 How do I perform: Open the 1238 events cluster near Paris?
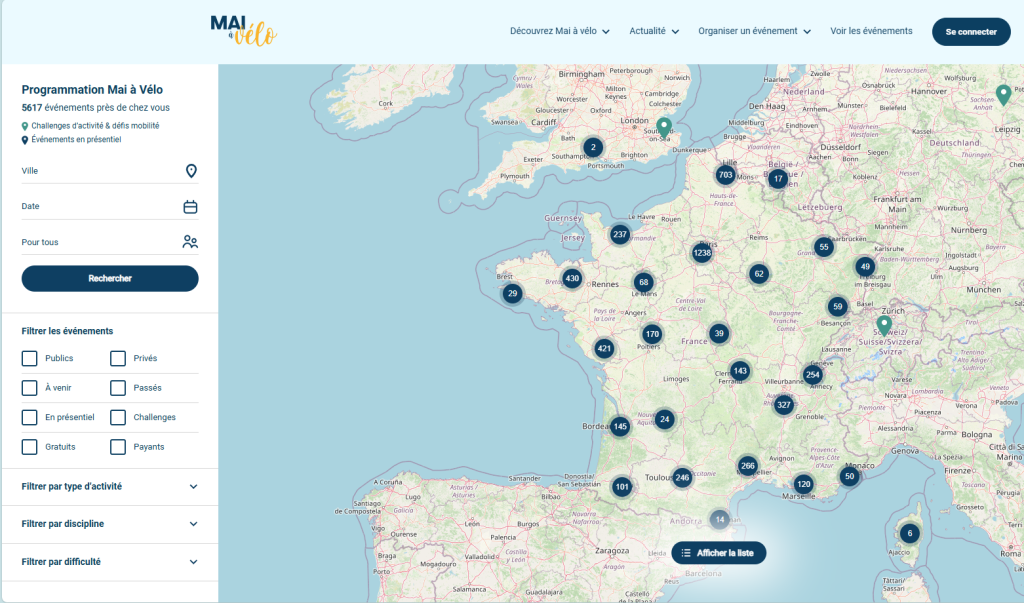(702, 253)
